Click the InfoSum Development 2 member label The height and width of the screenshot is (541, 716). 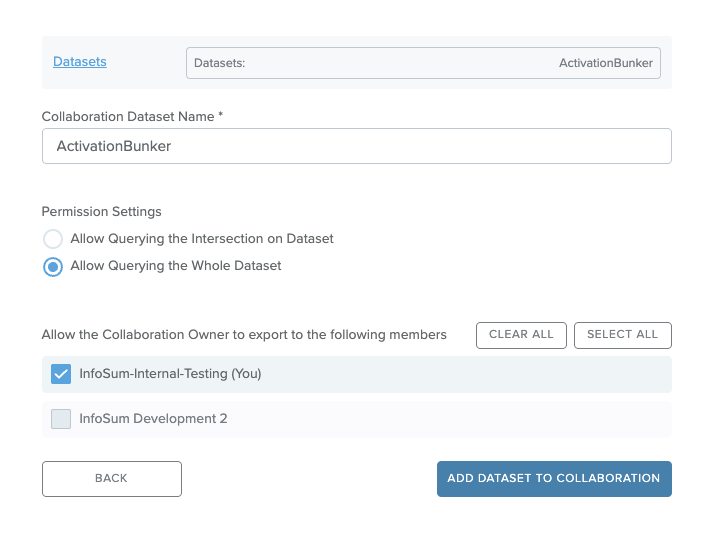pyautogui.click(x=153, y=419)
